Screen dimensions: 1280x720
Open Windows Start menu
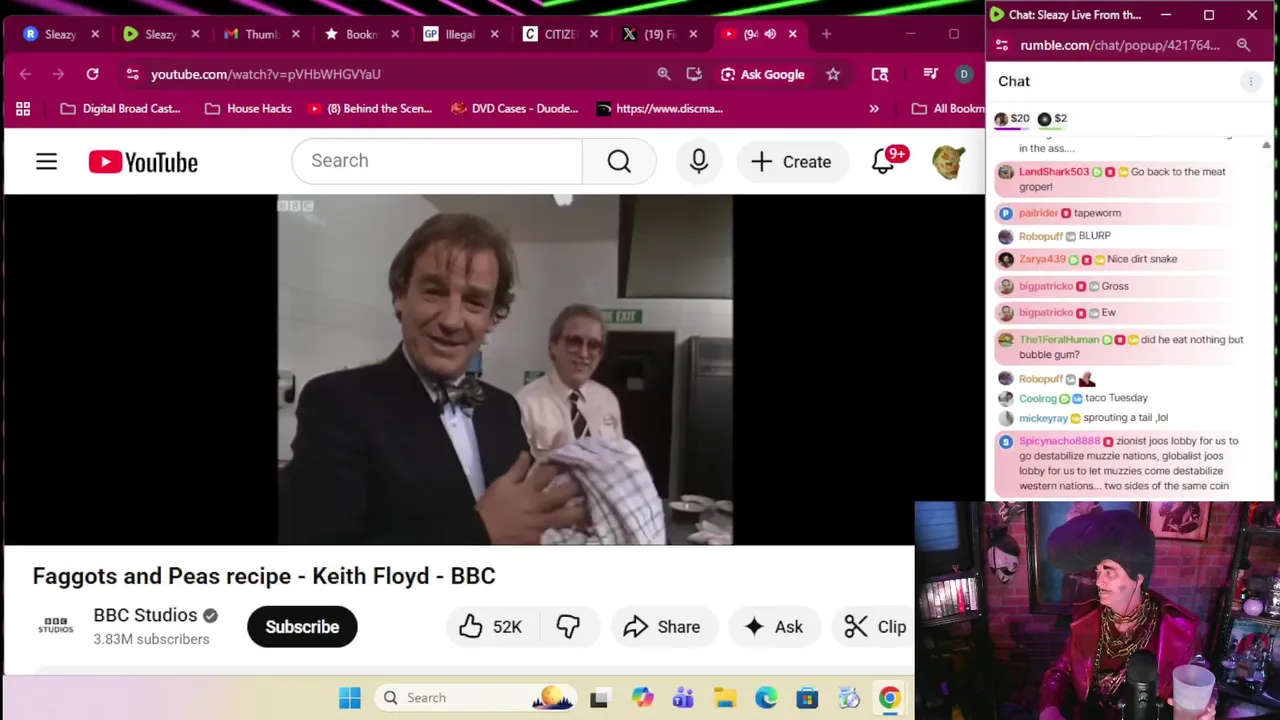[x=350, y=698]
